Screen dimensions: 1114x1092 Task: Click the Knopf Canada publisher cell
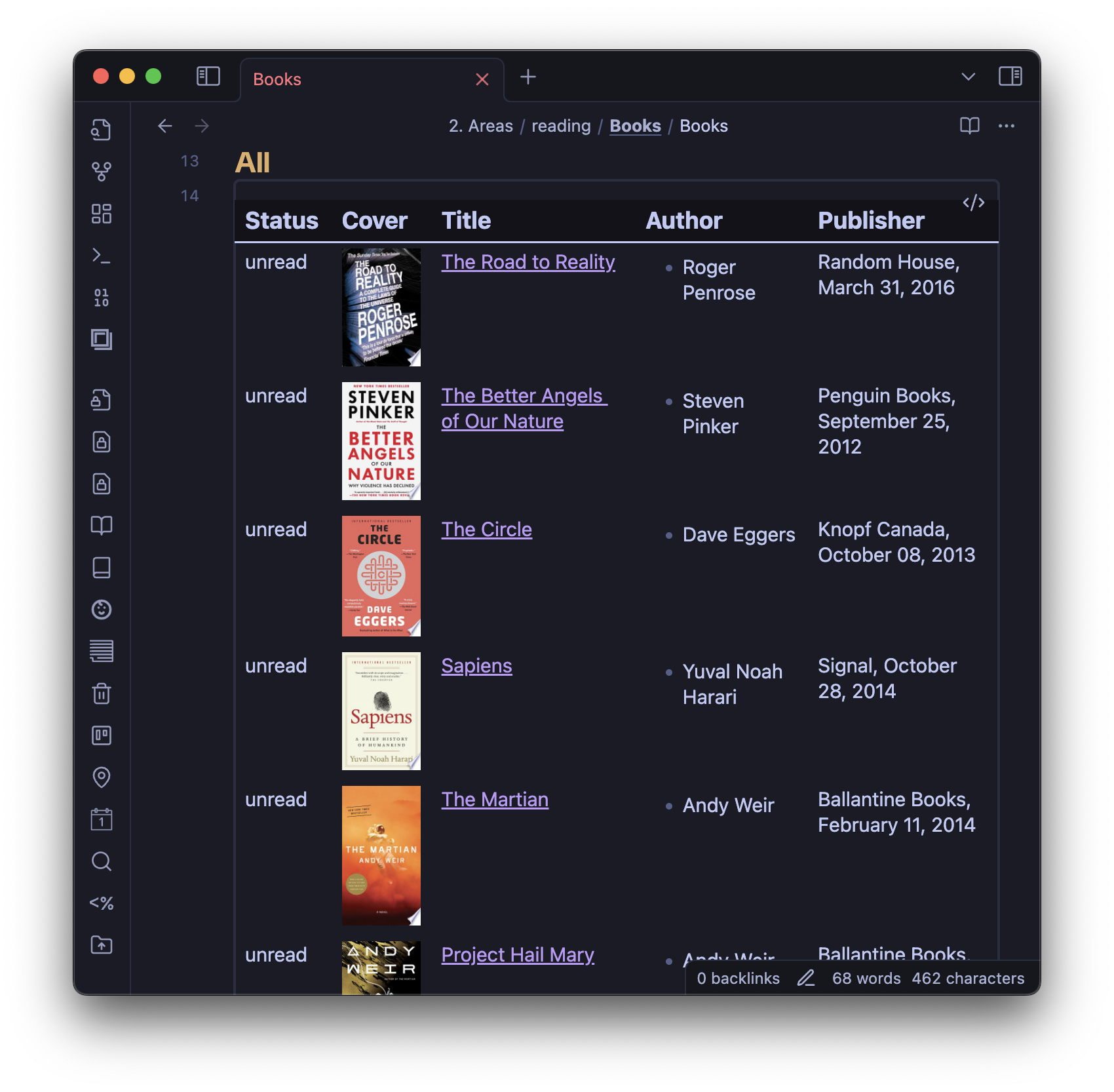(x=896, y=542)
